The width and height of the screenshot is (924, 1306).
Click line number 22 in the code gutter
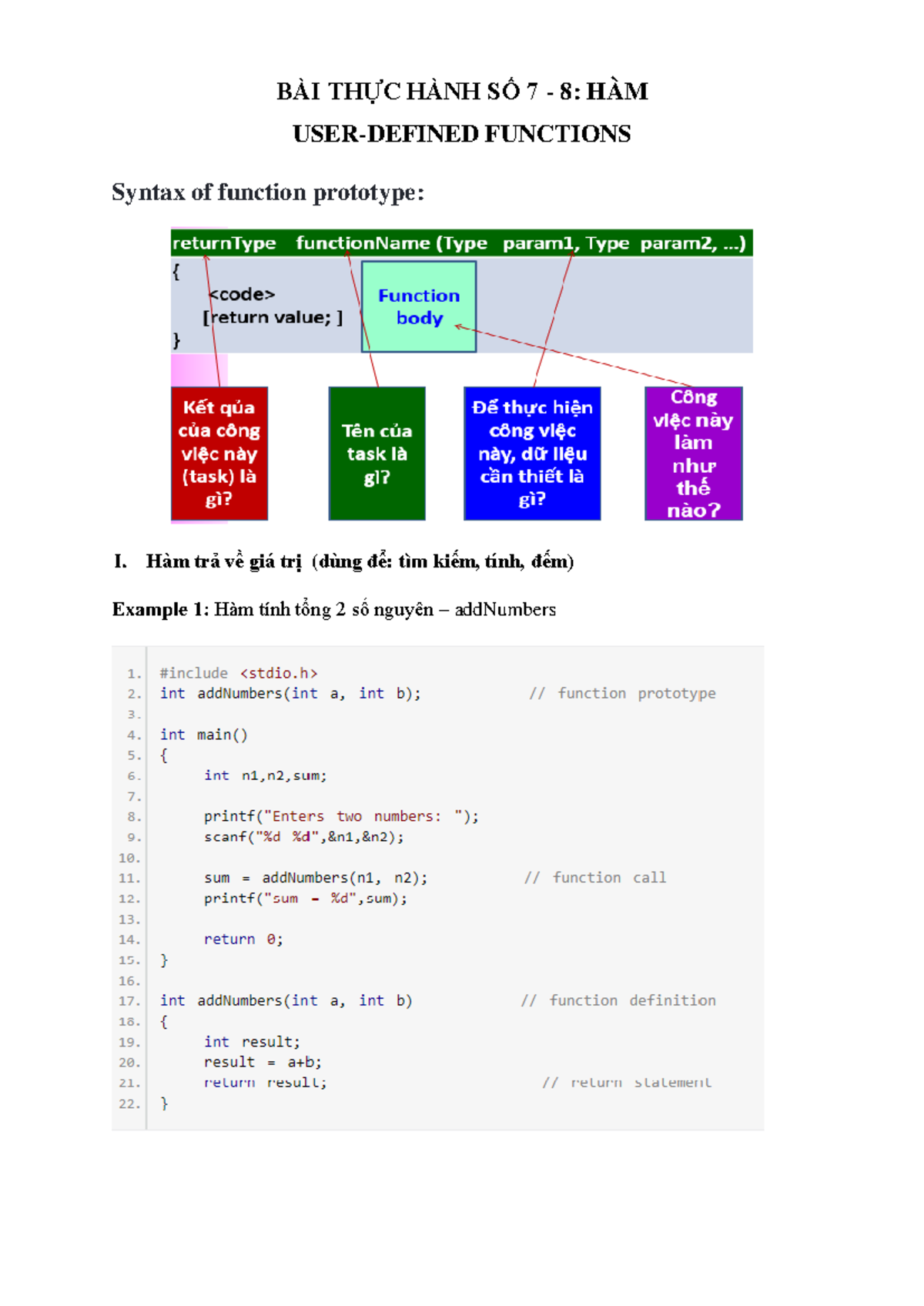click(x=129, y=1103)
